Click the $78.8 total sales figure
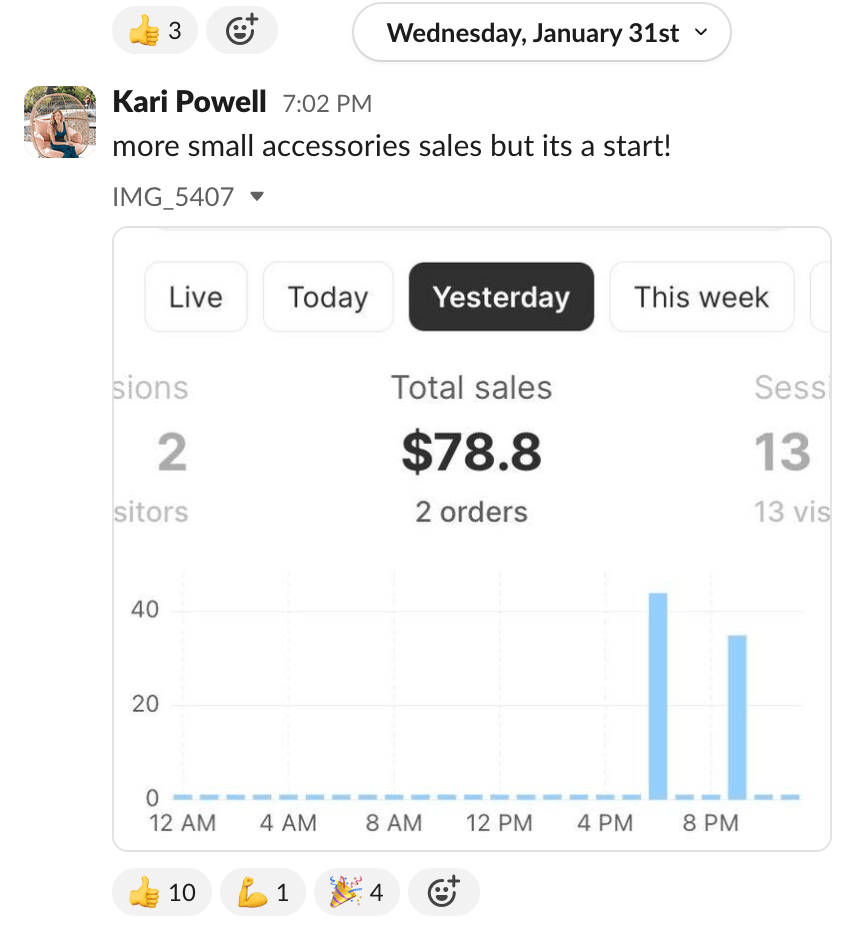856x934 pixels. [x=471, y=452]
